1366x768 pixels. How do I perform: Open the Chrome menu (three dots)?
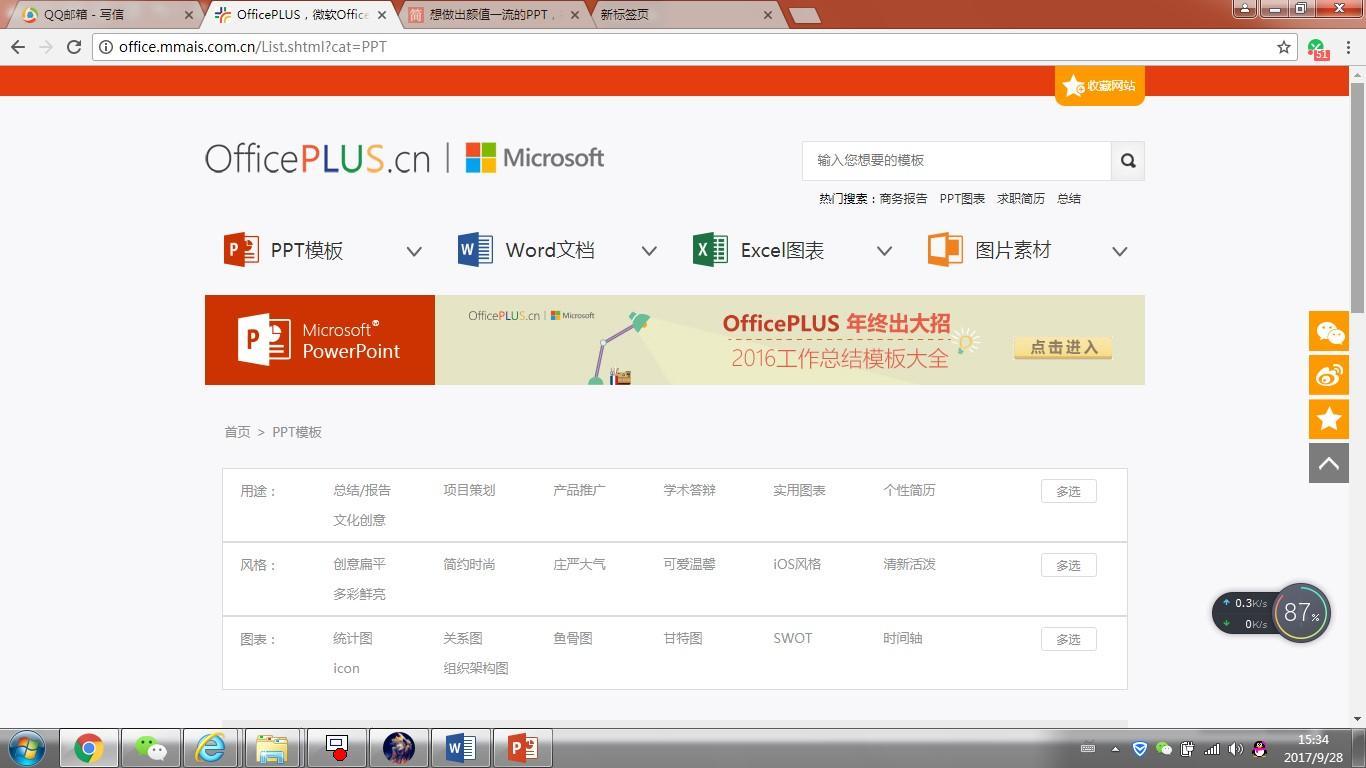1348,47
